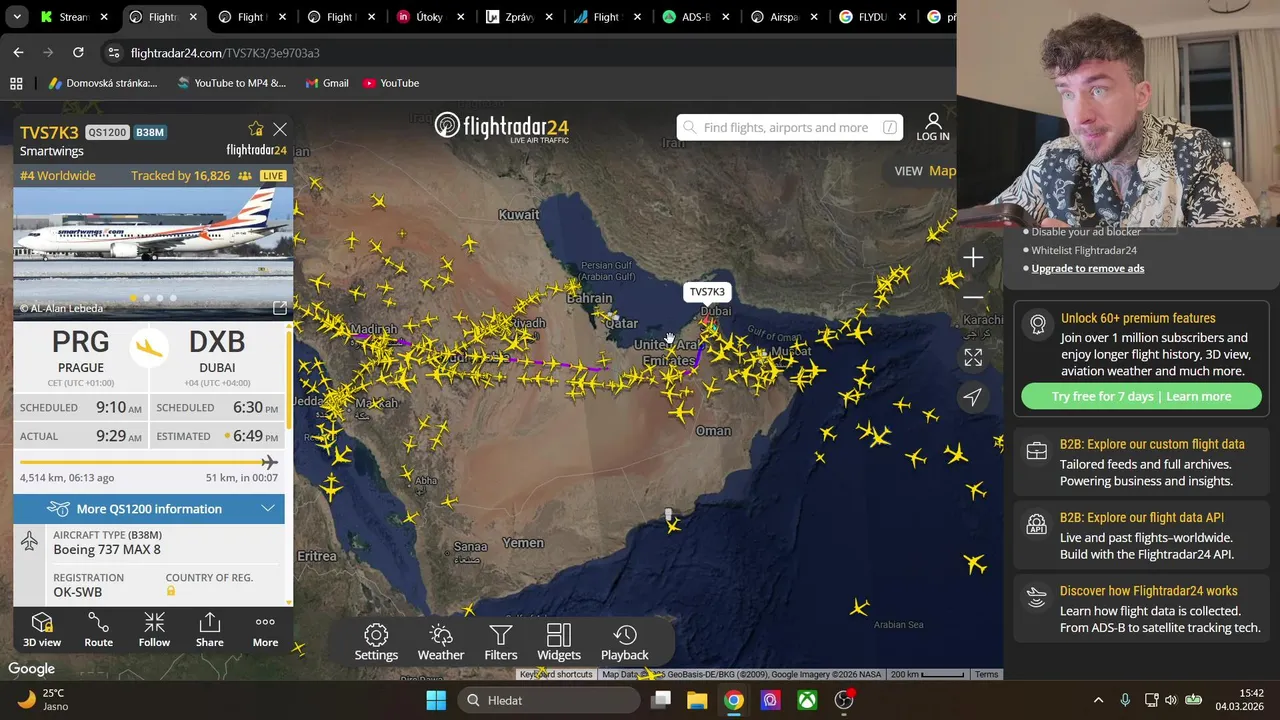Select third photo dot in aircraft carousel
1280x720 pixels.
[160, 298]
